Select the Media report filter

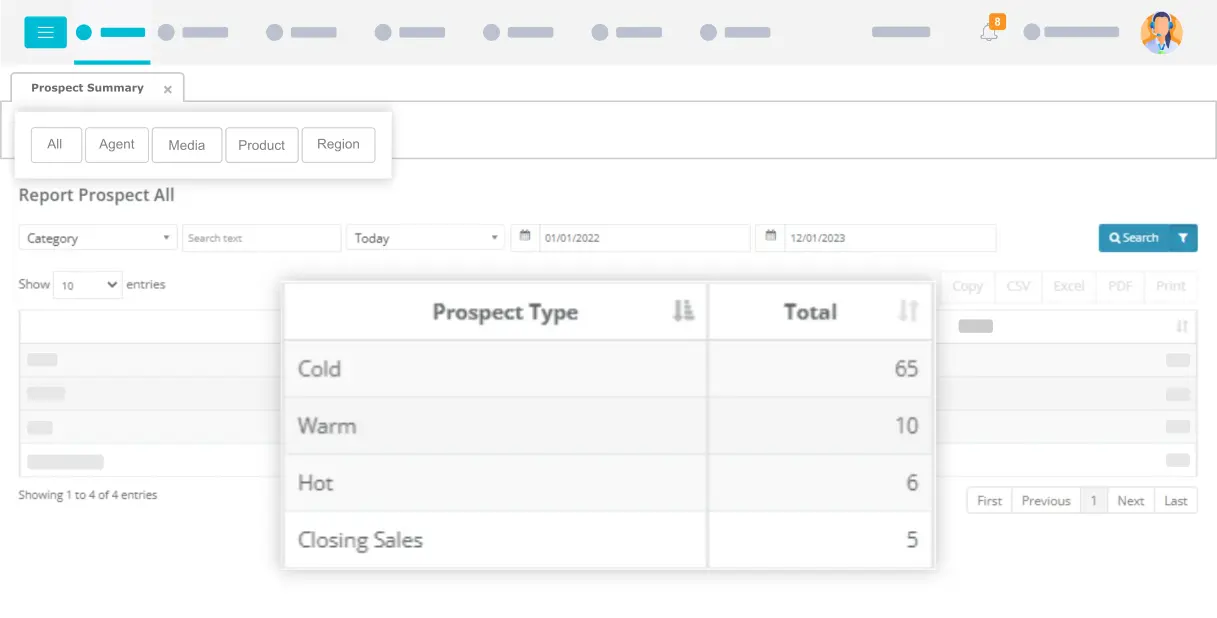(x=186, y=144)
